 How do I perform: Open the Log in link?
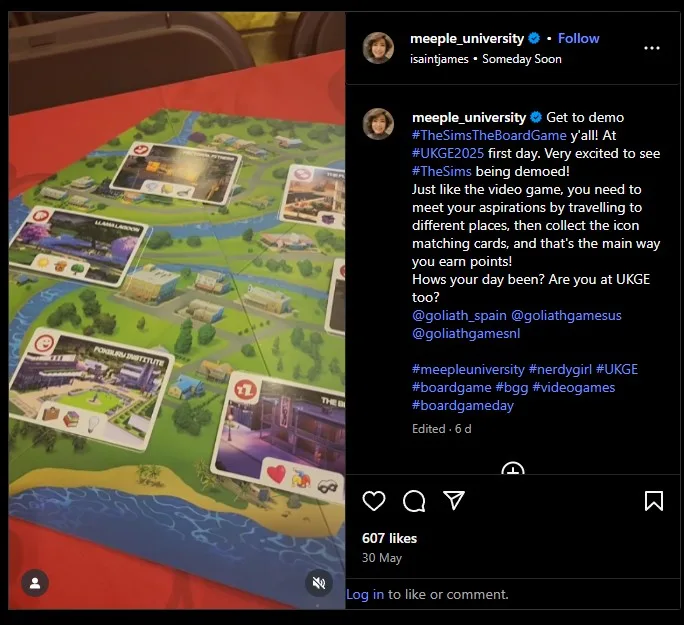click(x=365, y=594)
